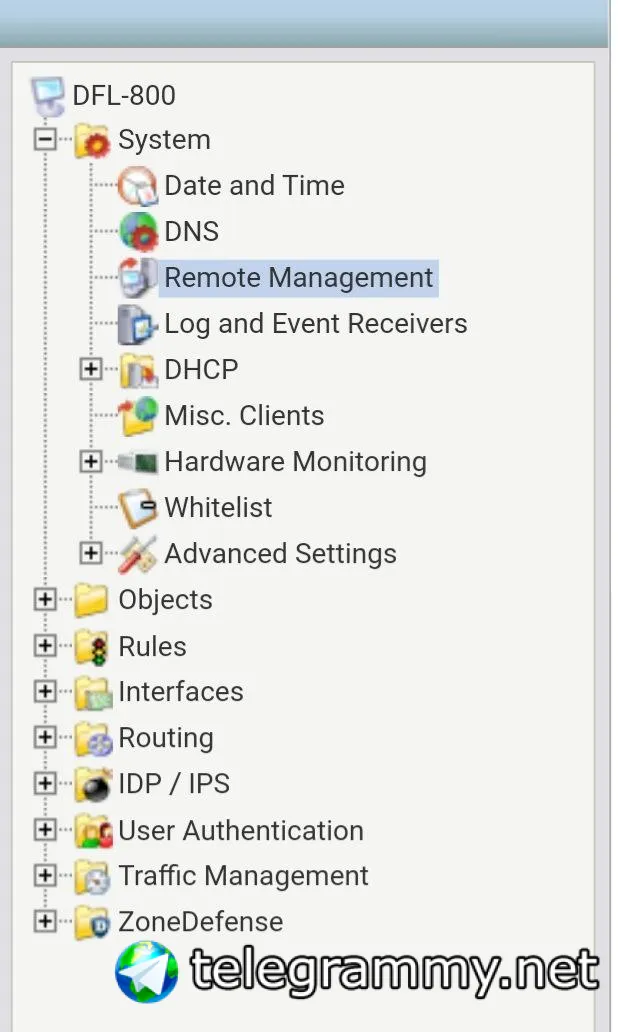Expand the Rules tree node
This screenshot has width=618, height=1032.
tap(45, 646)
